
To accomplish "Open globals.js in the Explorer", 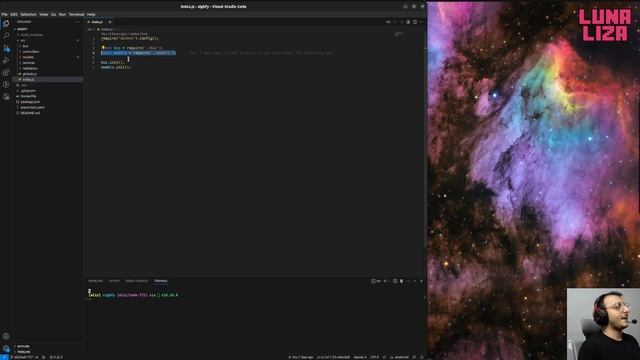I will pyautogui.click(x=30, y=74).
